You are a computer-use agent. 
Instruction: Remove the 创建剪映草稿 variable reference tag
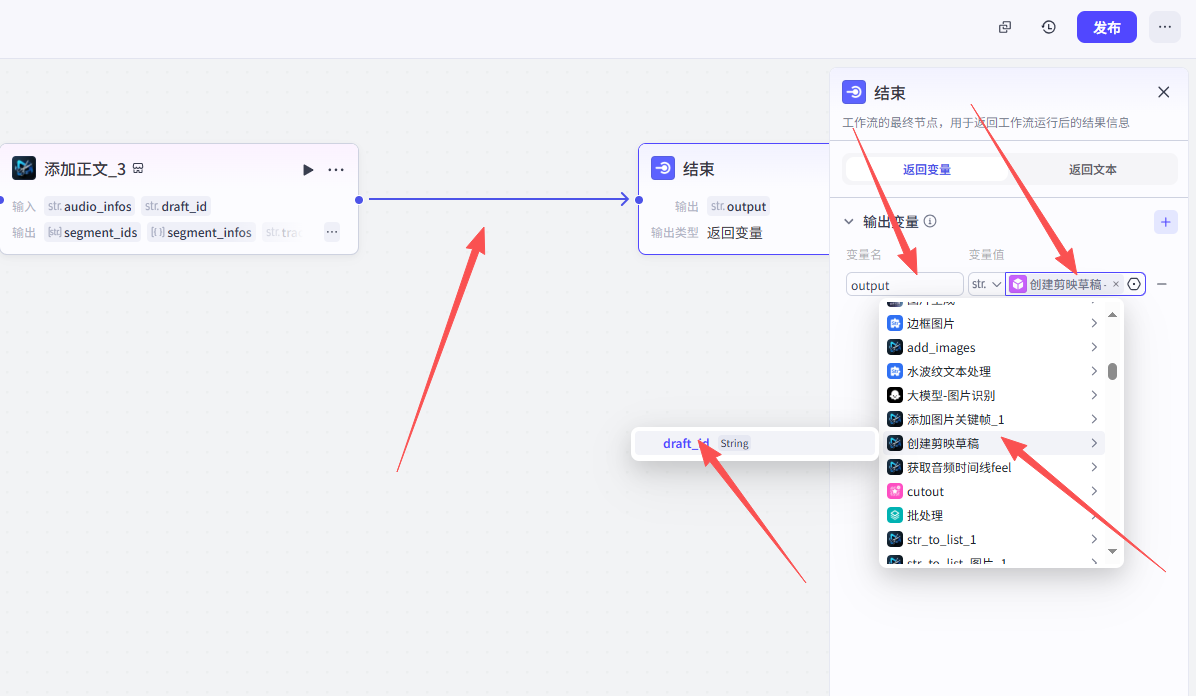1116,285
